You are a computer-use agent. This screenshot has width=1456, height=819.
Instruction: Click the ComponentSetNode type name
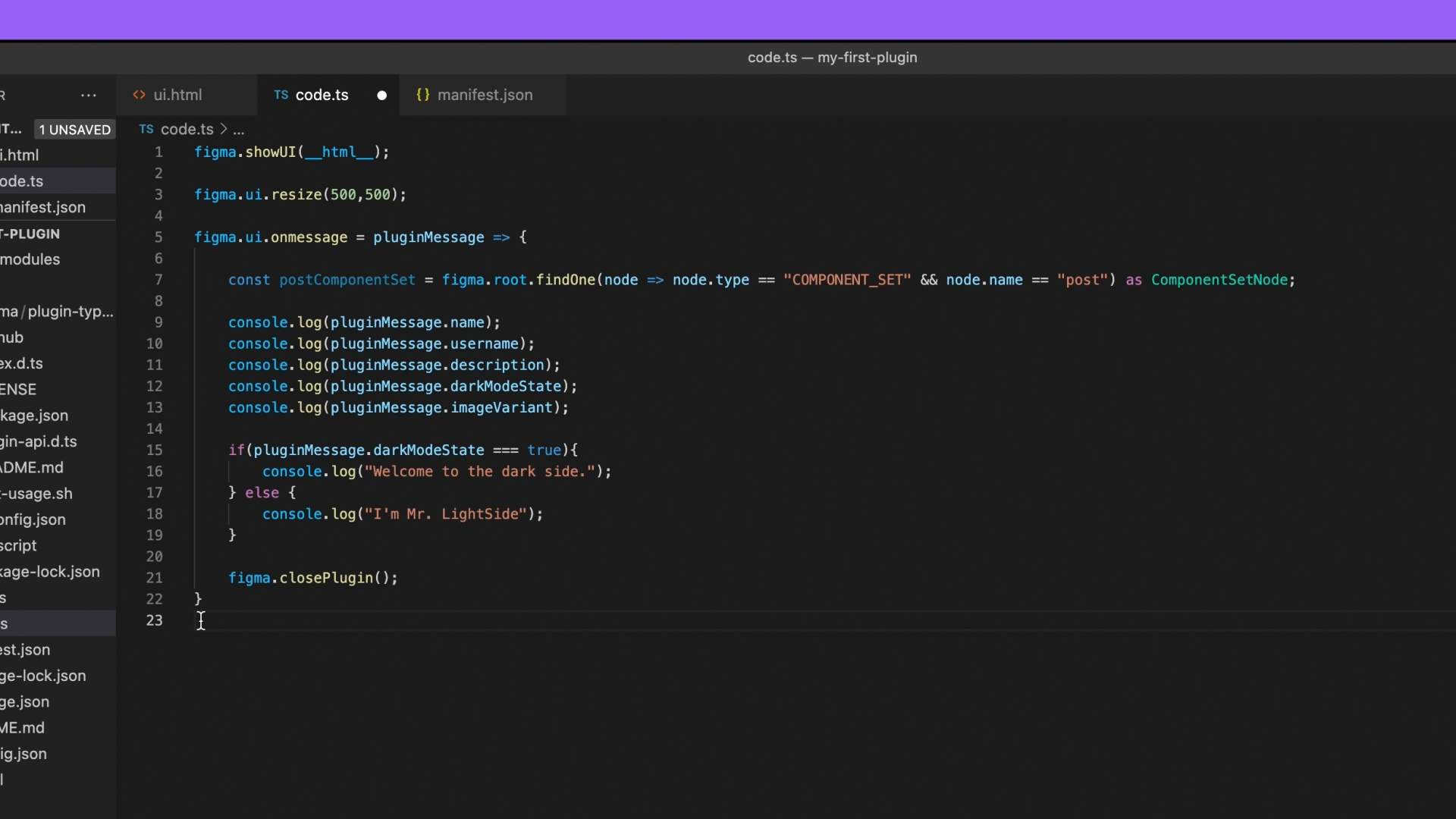1219,280
